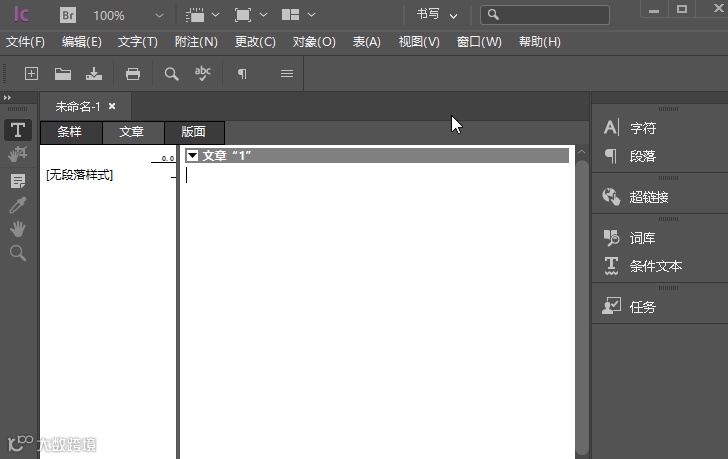Image resolution: width=728 pixels, height=459 pixels.
Task: Open the view options dropdown icon
Action: tap(202, 15)
